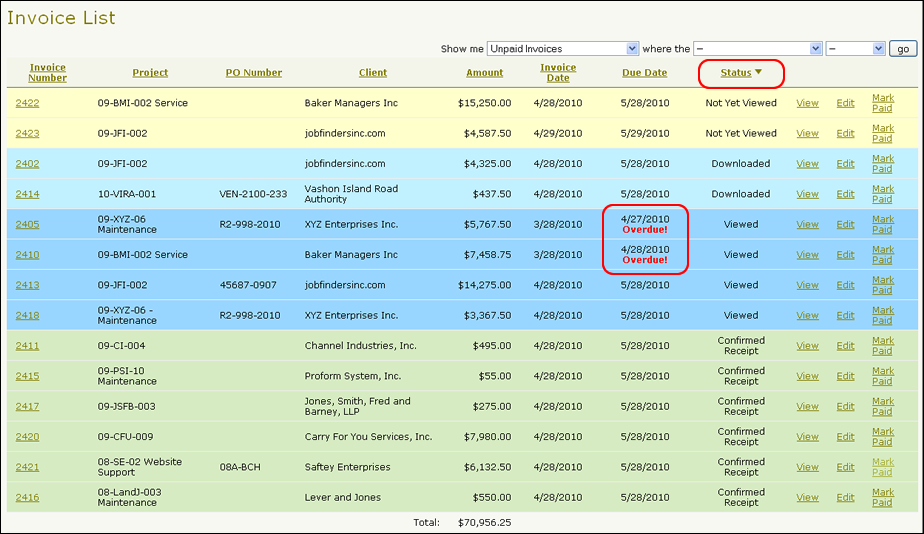924x534 pixels.
Task: Mark invoice 2410 as paid
Action: [882, 254]
